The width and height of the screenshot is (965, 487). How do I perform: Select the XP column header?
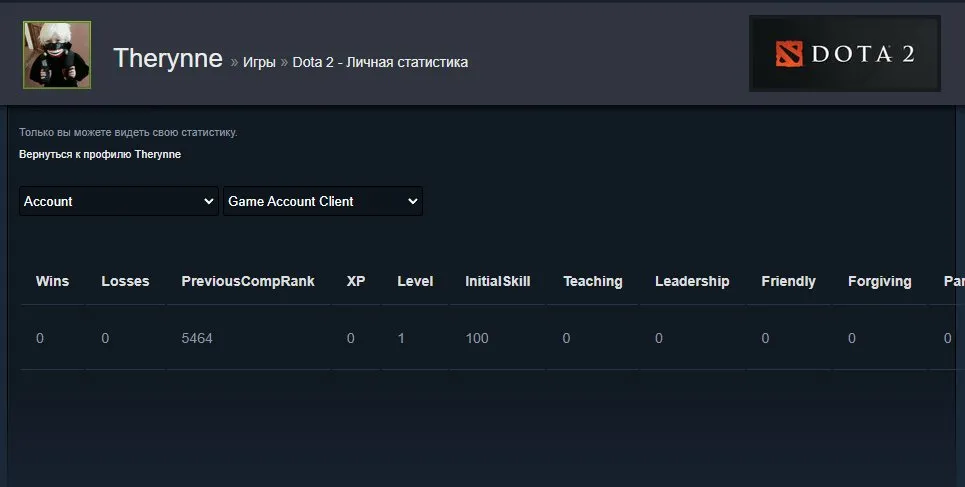point(356,281)
